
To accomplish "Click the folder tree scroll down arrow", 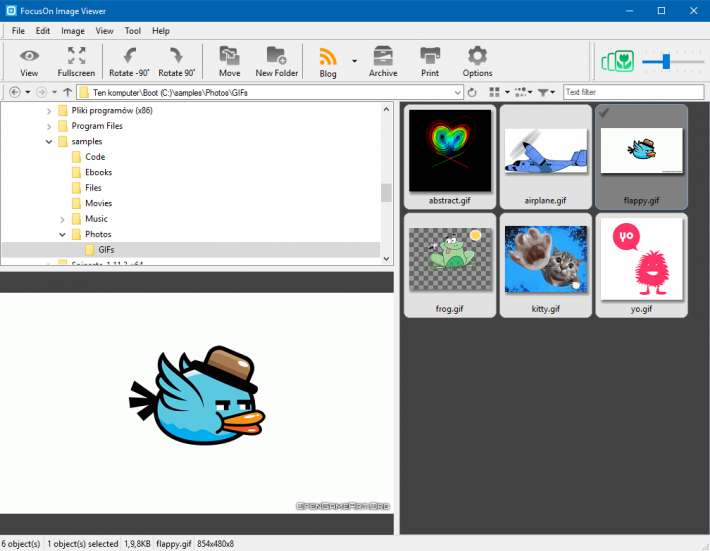I will pyautogui.click(x=386, y=259).
